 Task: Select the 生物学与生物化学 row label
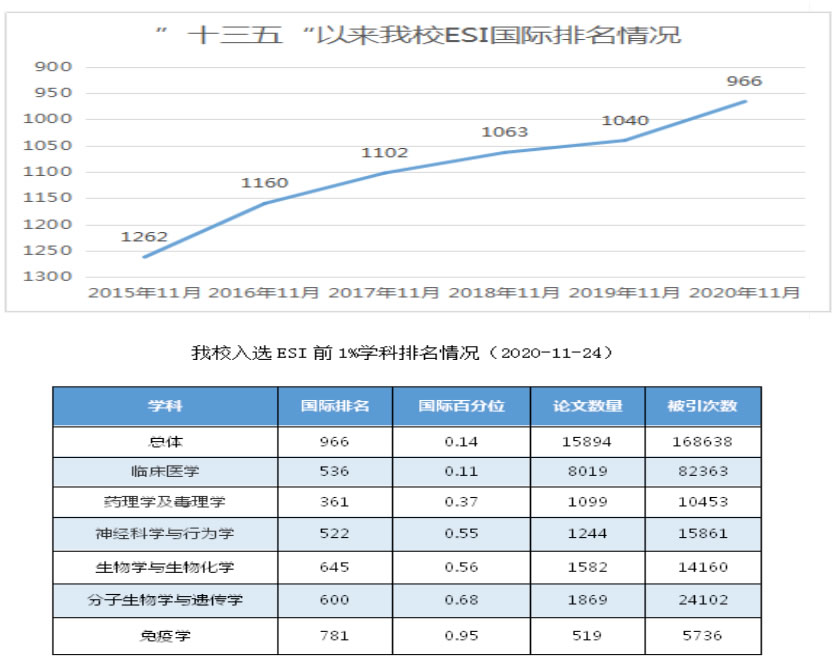click(165, 567)
